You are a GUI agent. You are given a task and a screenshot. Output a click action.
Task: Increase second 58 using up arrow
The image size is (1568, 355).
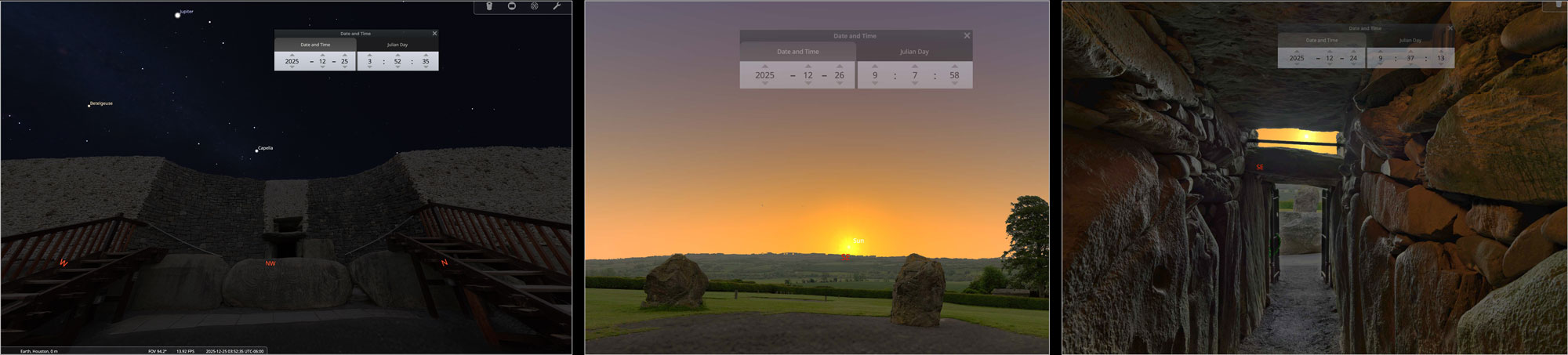954,66
